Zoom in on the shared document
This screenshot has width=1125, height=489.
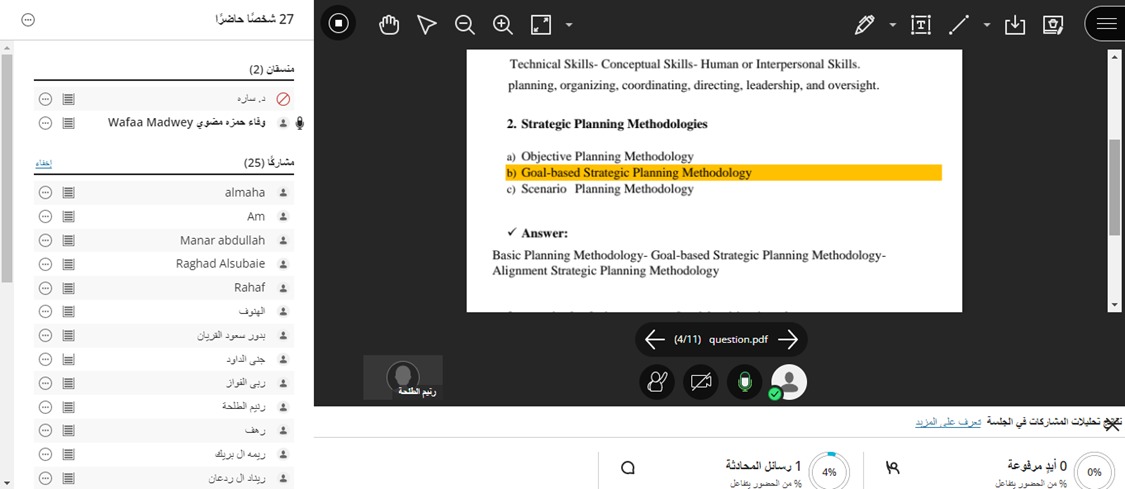tap(503, 24)
